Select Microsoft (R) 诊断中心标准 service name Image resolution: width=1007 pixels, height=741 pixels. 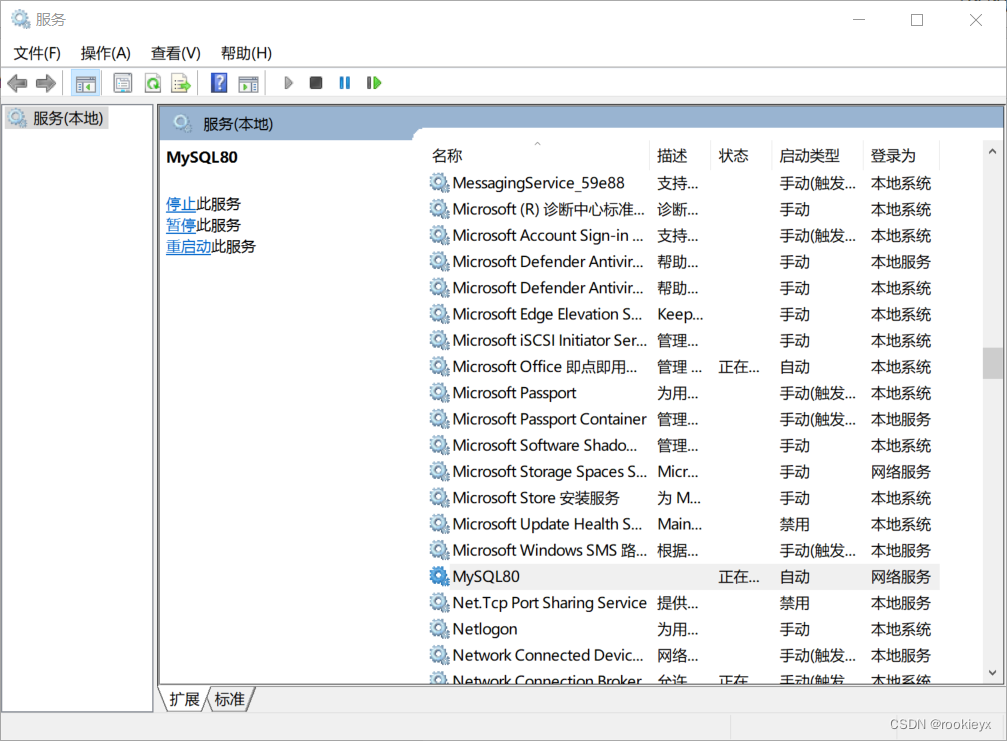(x=548, y=209)
